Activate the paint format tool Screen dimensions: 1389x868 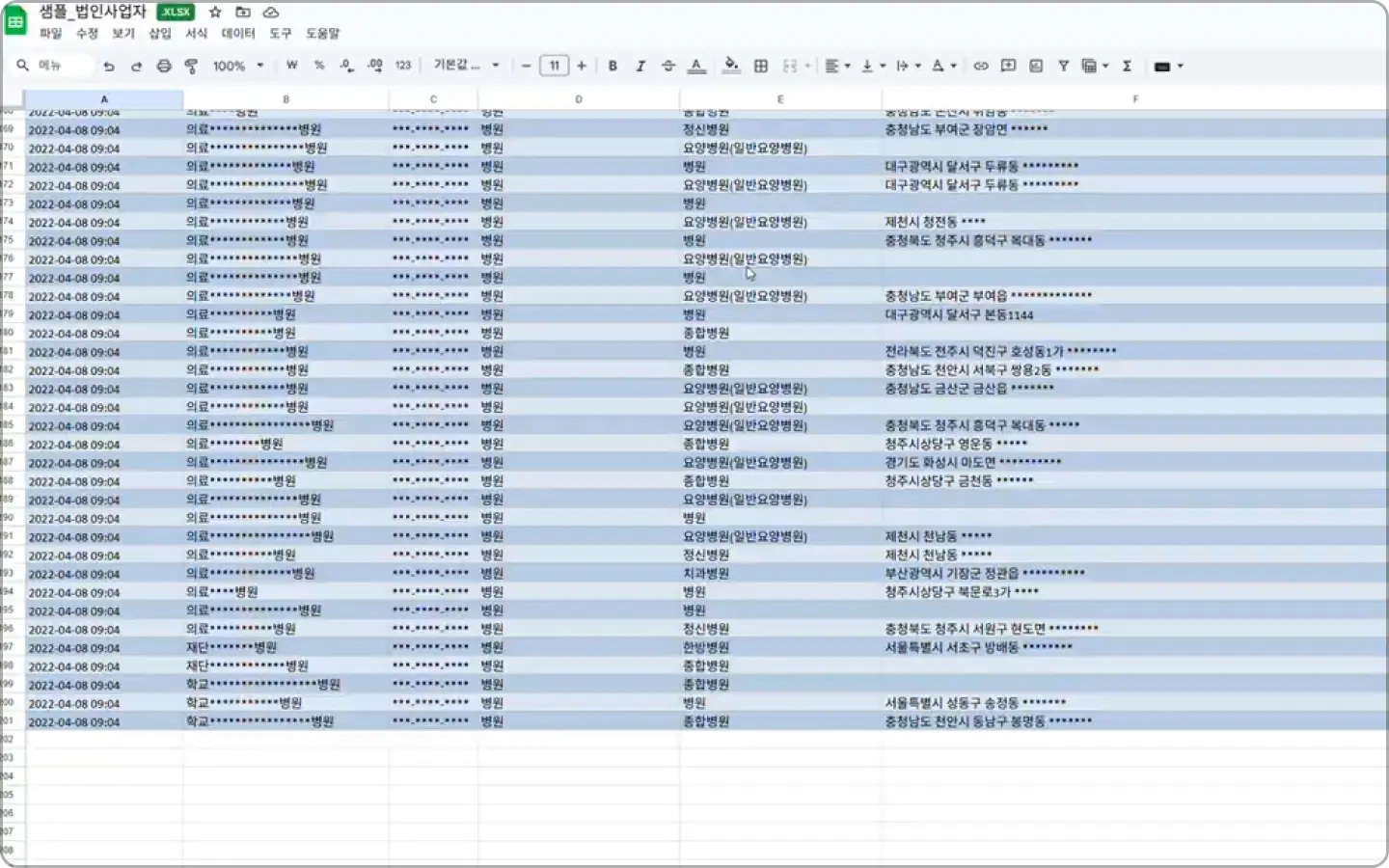tap(191, 66)
